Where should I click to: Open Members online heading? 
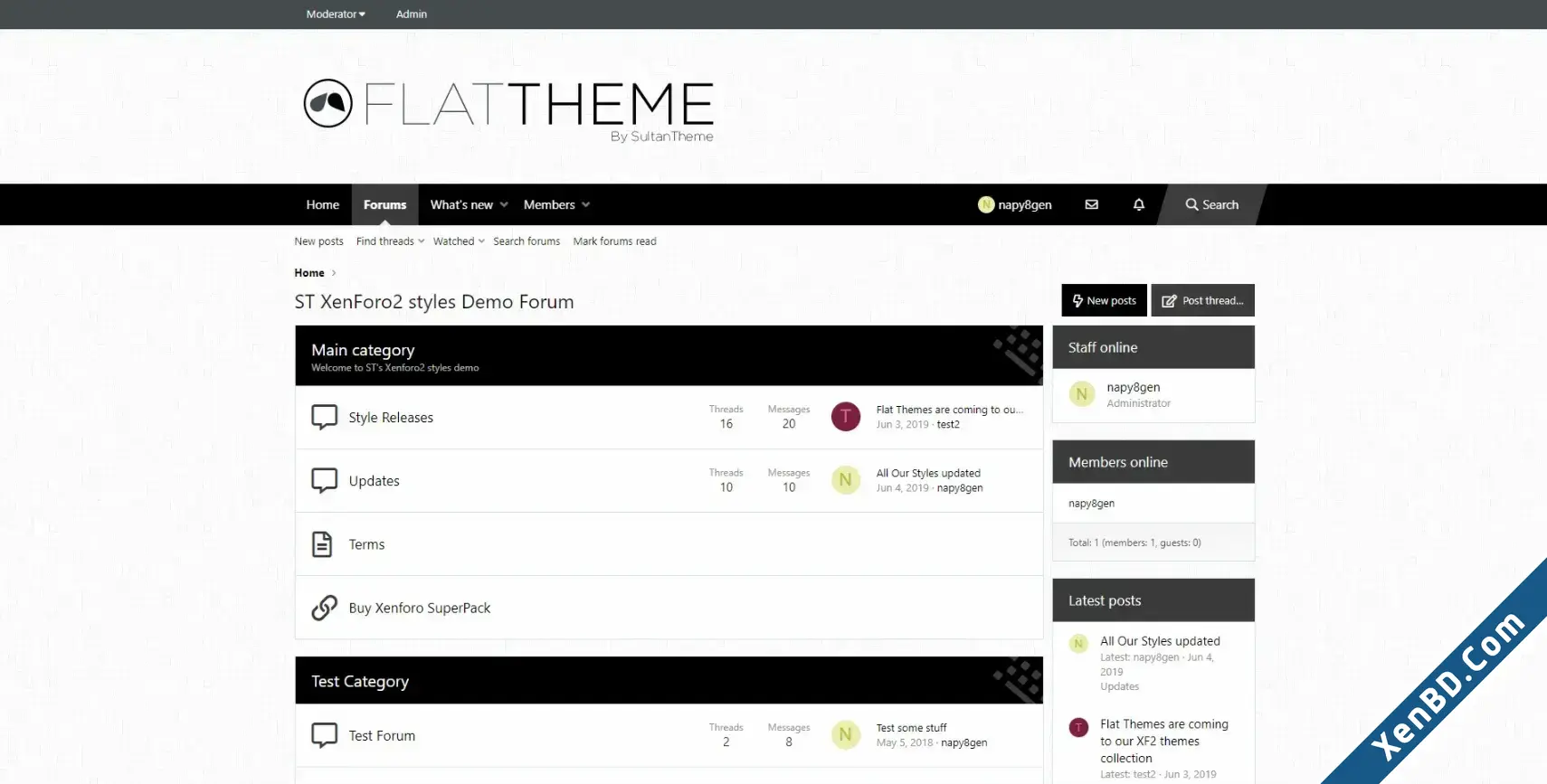pyautogui.click(x=1118, y=462)
